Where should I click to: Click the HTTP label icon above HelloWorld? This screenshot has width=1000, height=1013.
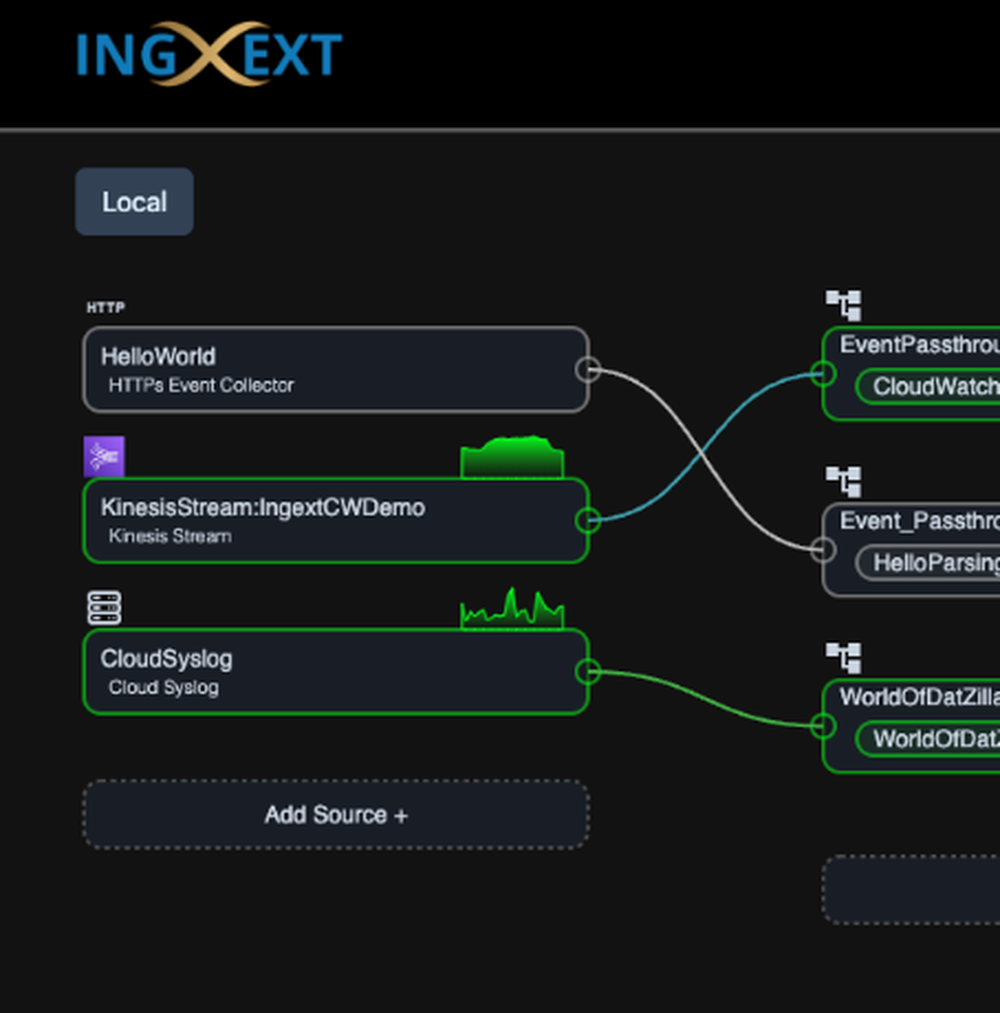(x=106, y=308)
